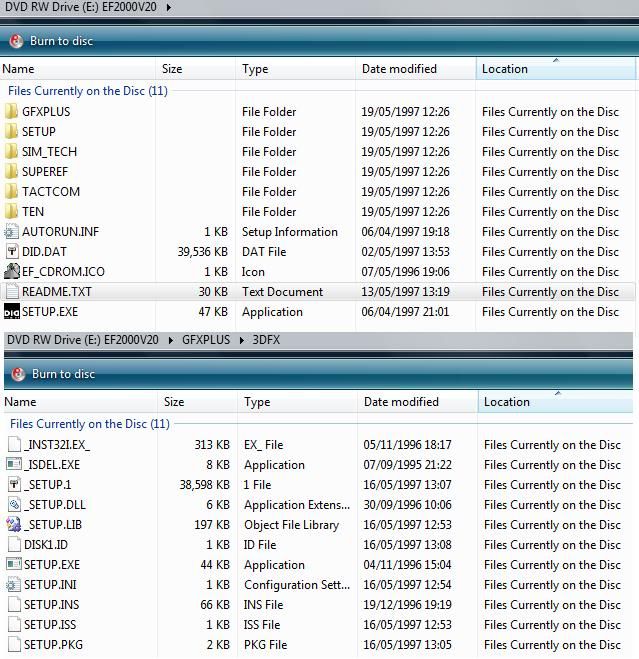Viewport: 639px width, 659px height.
Task: Click the AUTORUN.INF file icon
Action: pyautogui.click(x=12, y=232)
